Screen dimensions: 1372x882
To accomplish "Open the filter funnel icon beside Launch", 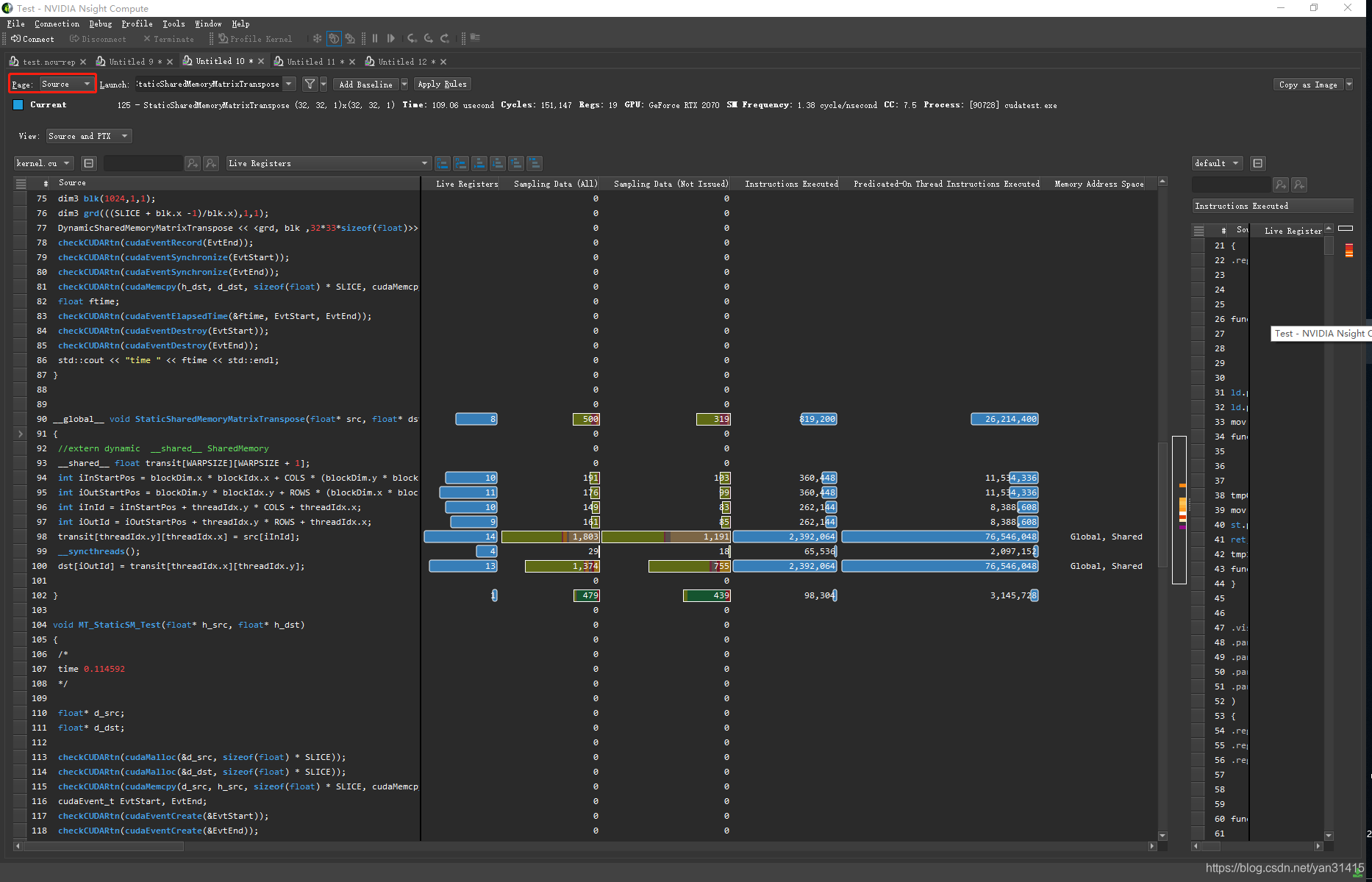I will point(310,83).
